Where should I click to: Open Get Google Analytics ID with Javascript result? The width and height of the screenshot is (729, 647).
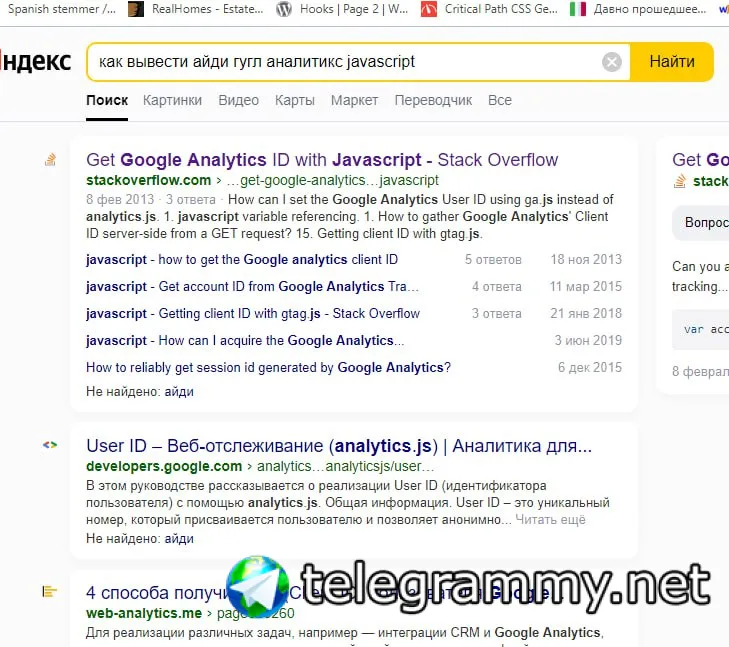(x=322, y=160)
